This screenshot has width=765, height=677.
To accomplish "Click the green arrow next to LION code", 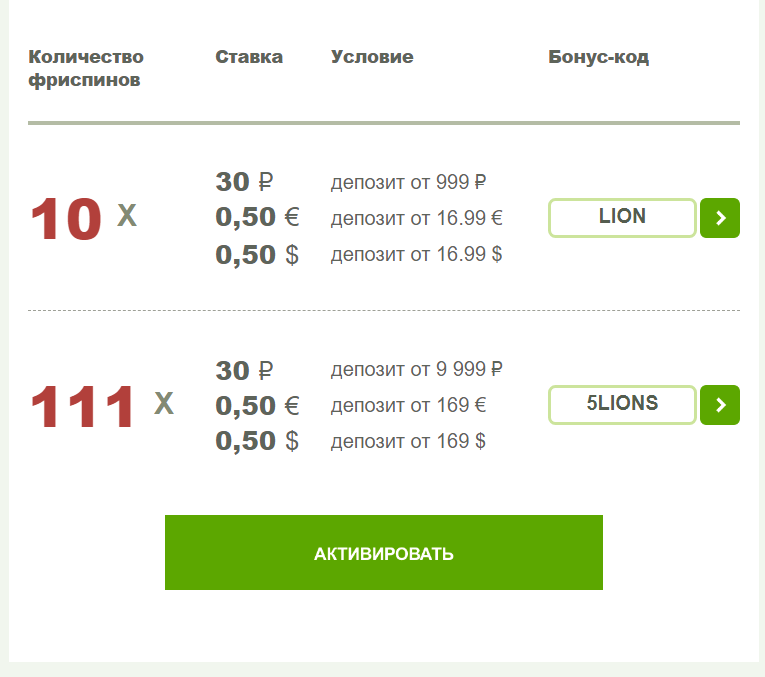I will (x=720, y=218).
